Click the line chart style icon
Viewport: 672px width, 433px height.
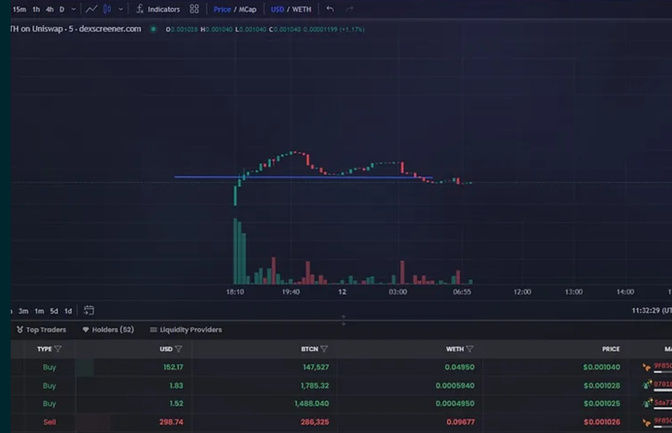point(92,9)
